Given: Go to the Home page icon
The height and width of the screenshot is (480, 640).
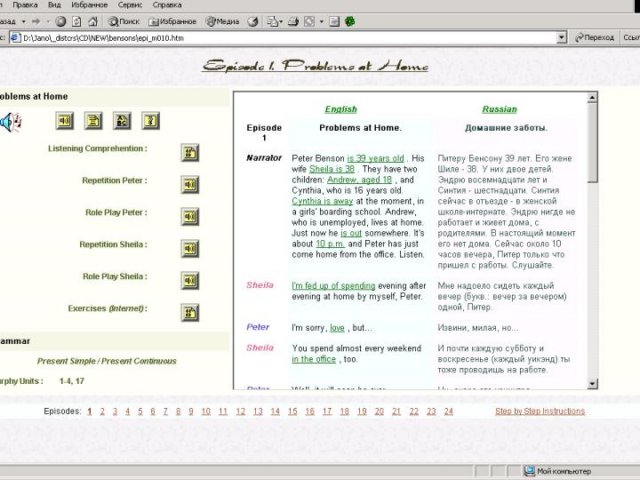Looking at the screenshot, I should click(93, 21).
